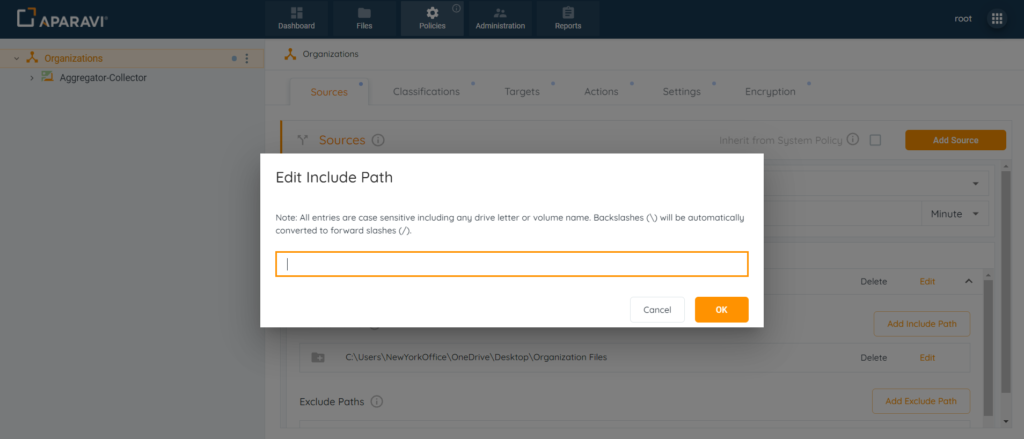
Task: Open the Files section icon
Action: pyautogui.click(x=364, y=13)
